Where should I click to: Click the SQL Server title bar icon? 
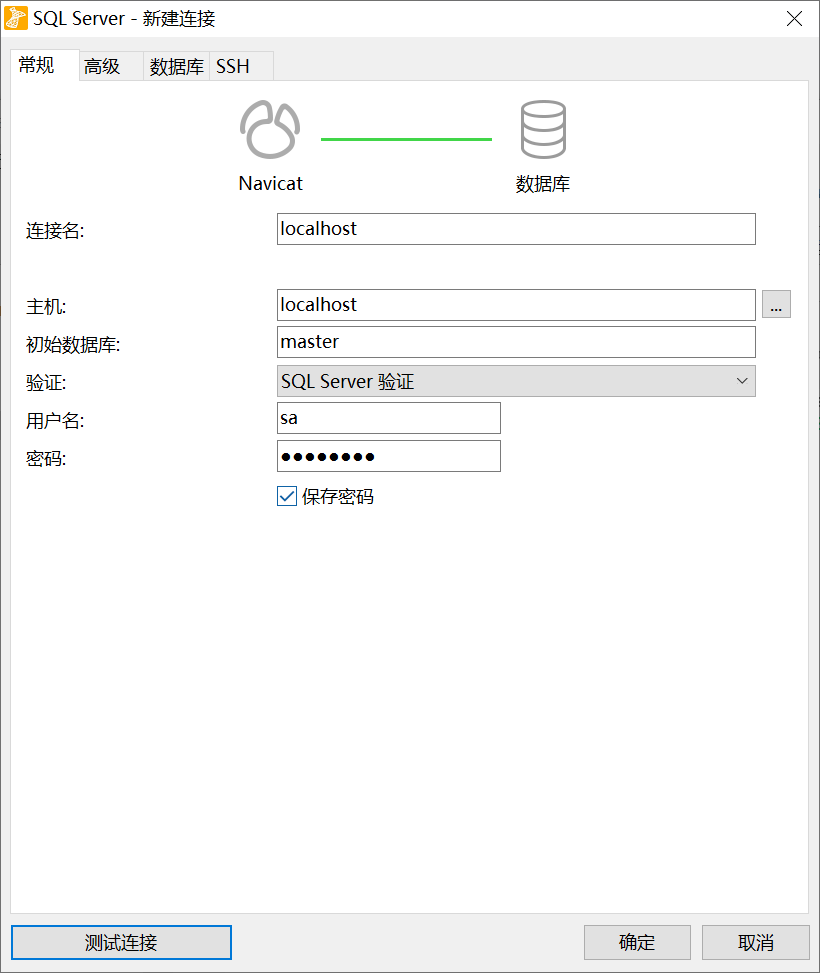(16, 19)
